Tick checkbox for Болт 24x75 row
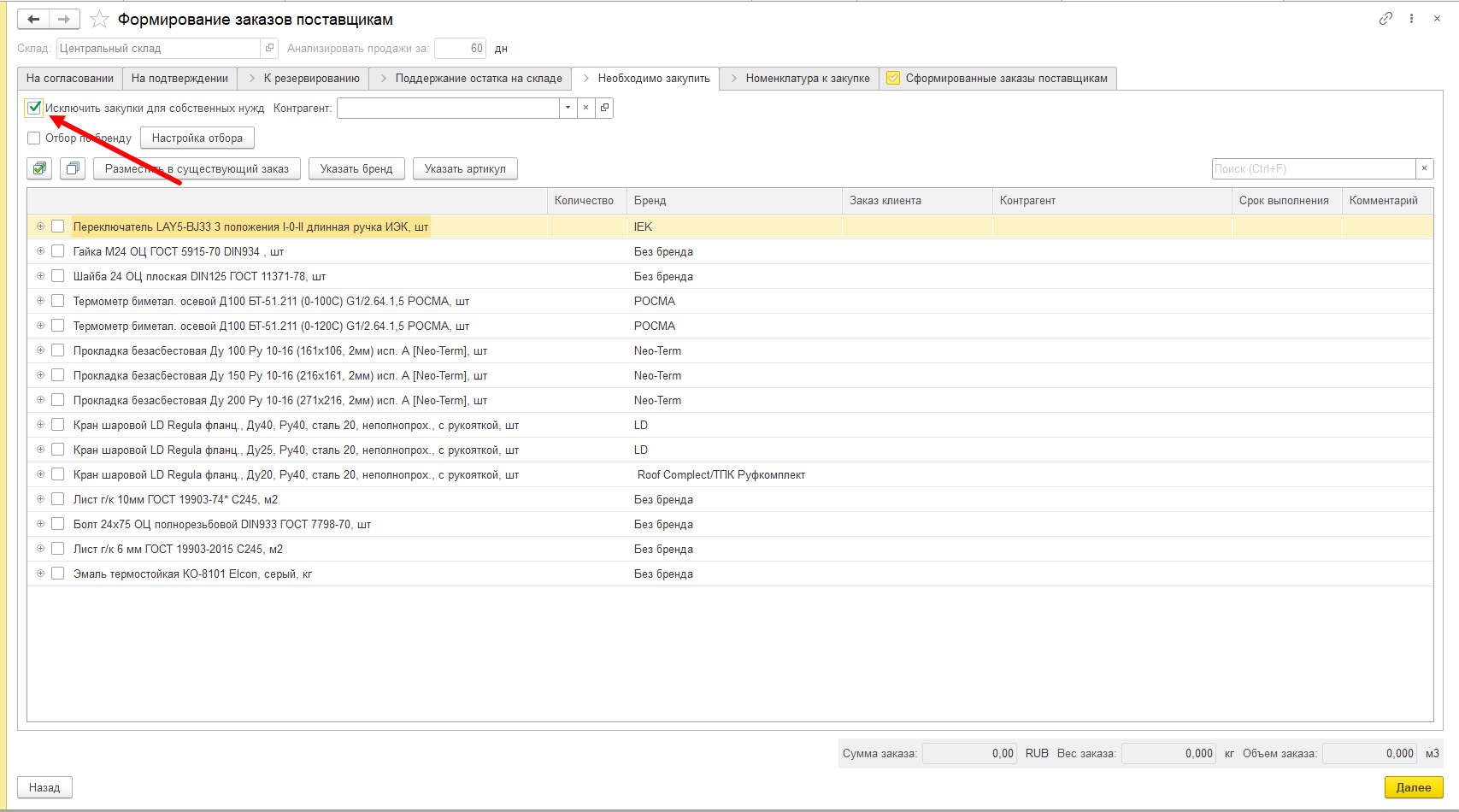 point(58,524)
